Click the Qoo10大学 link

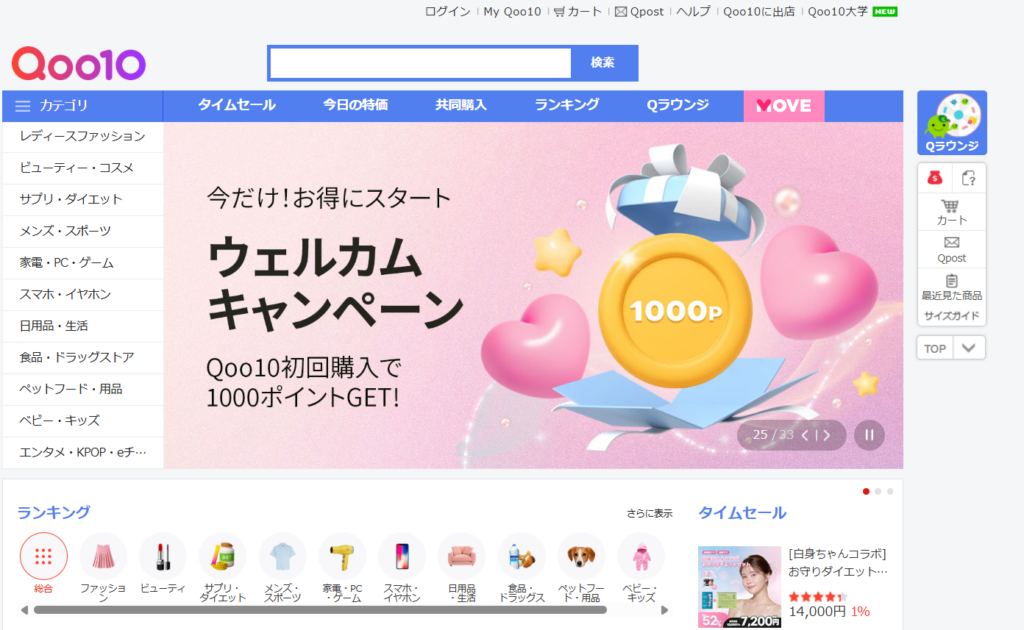tap(838, 12)
